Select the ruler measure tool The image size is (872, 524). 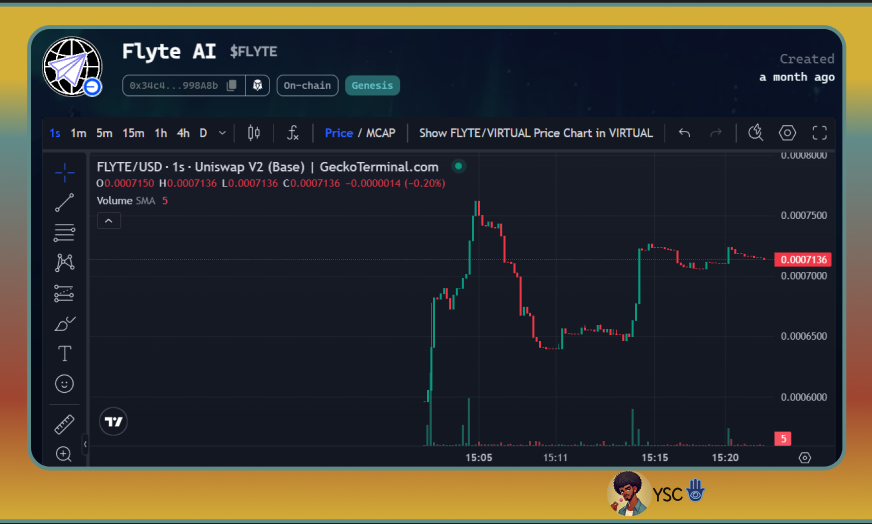click(x=65, y=424)
